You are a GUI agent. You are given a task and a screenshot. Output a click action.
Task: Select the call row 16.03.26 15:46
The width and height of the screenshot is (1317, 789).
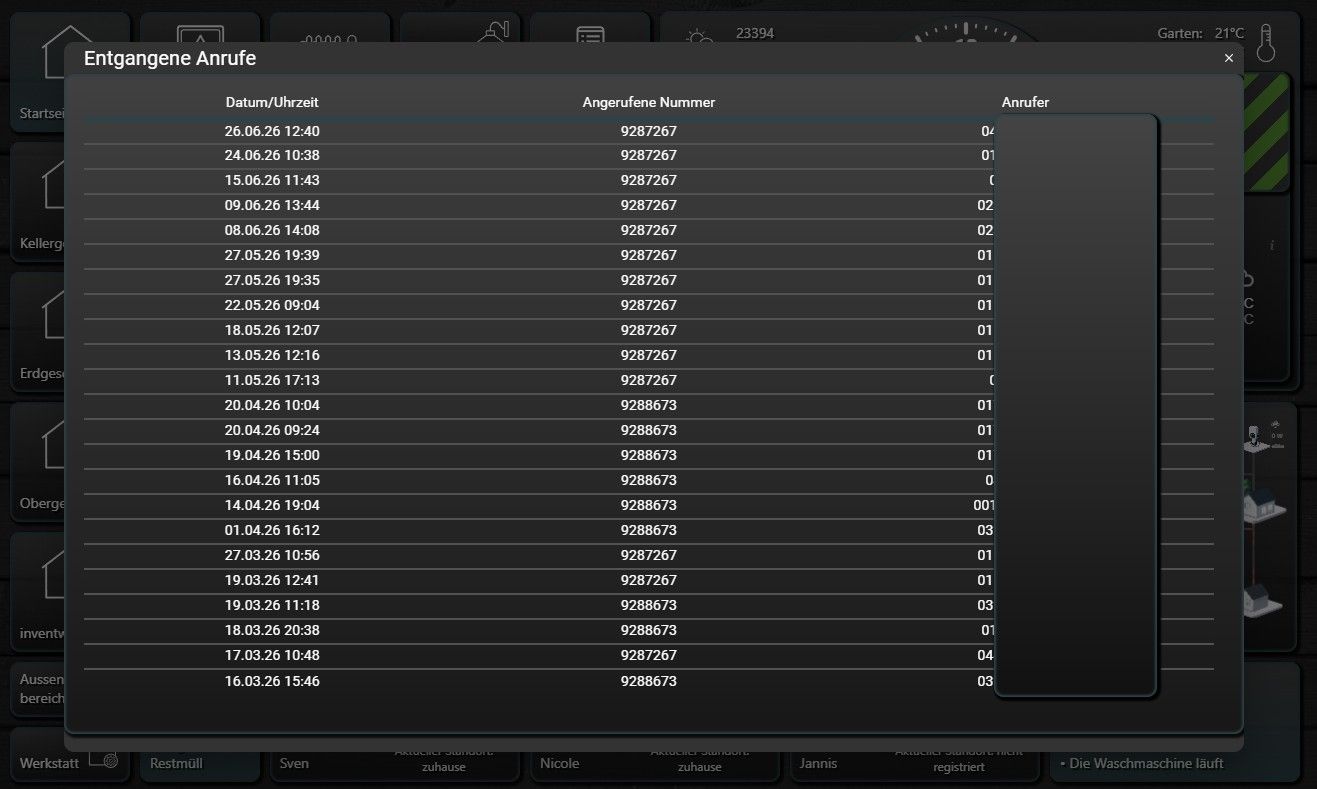tap(648, 681)
